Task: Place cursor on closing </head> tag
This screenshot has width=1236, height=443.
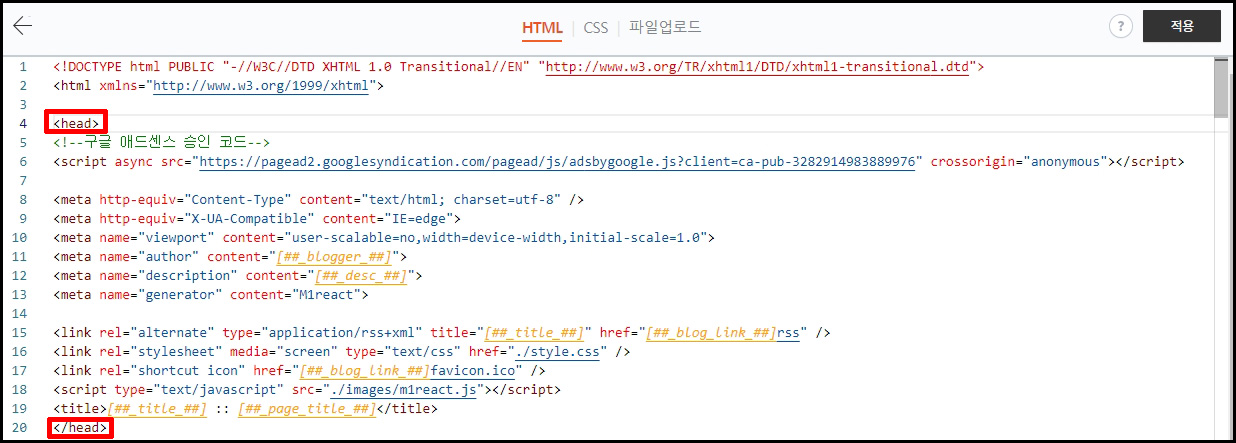Action: tap(80, 428)
